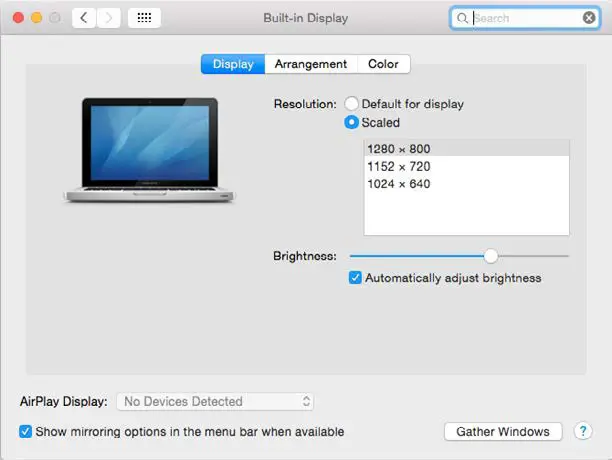The image size is (612, 460).
Task: Clear the search field with the X icon
Action: 589,18
